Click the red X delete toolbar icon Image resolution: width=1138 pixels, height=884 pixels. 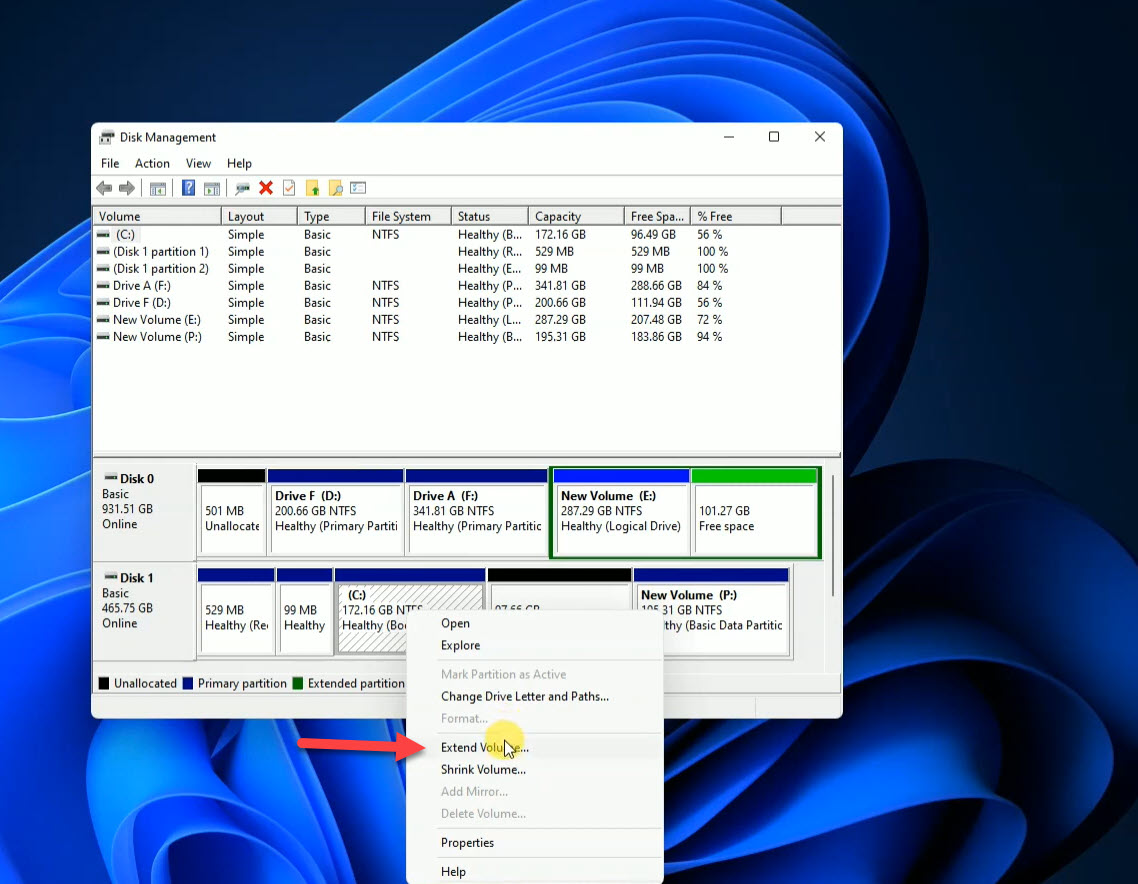tap(266, 188)
